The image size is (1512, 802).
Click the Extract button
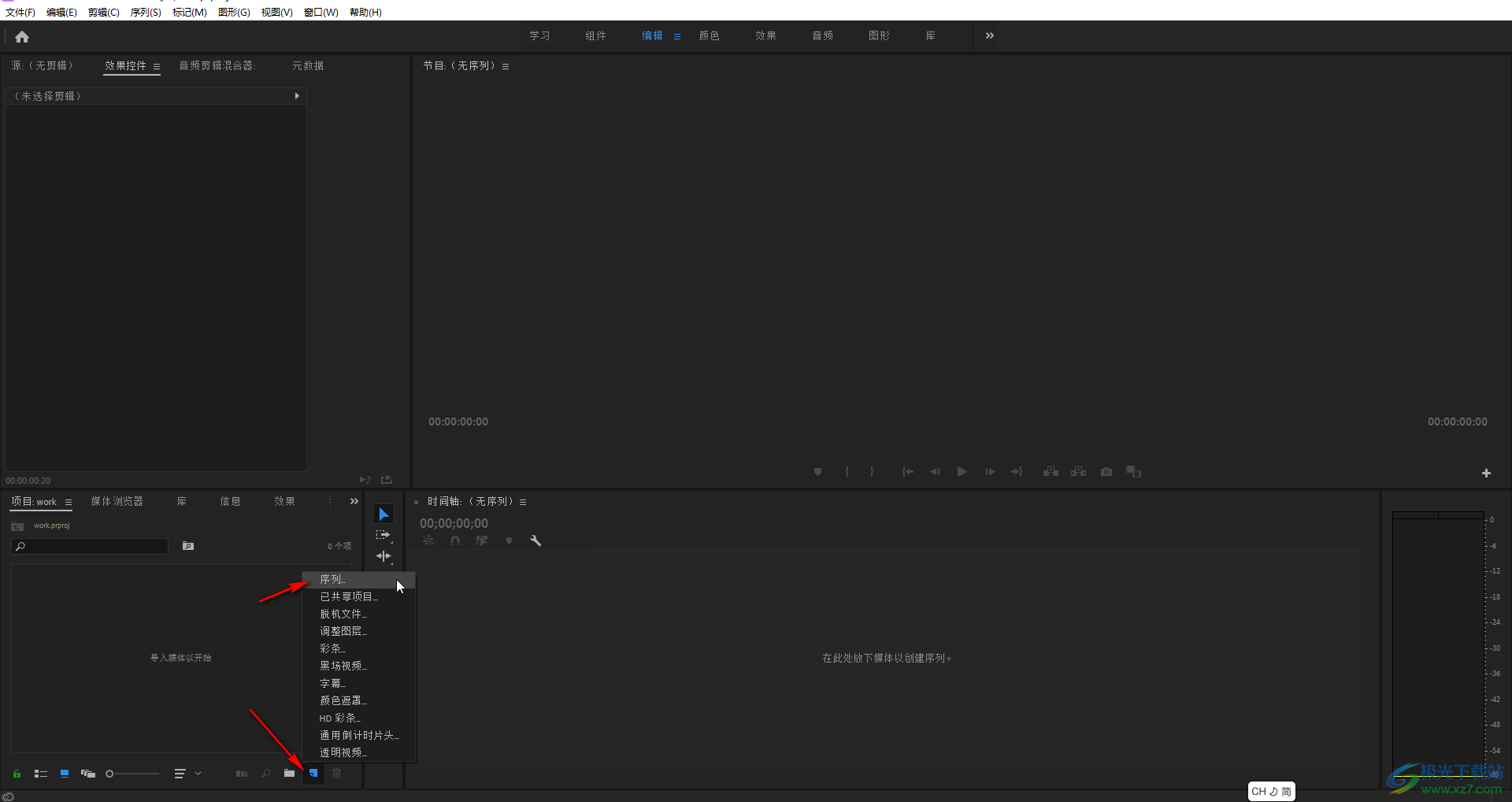click(x=1078, y=472)
